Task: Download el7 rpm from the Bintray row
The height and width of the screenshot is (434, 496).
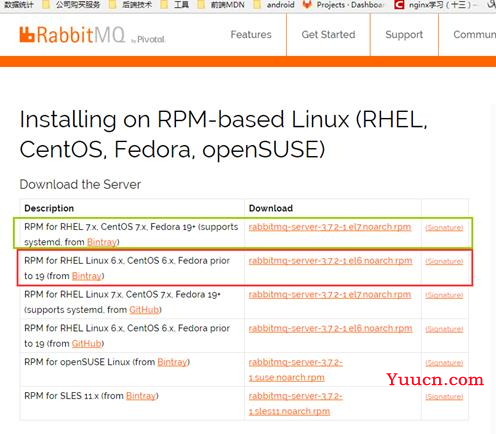Action: click(330, 227)
